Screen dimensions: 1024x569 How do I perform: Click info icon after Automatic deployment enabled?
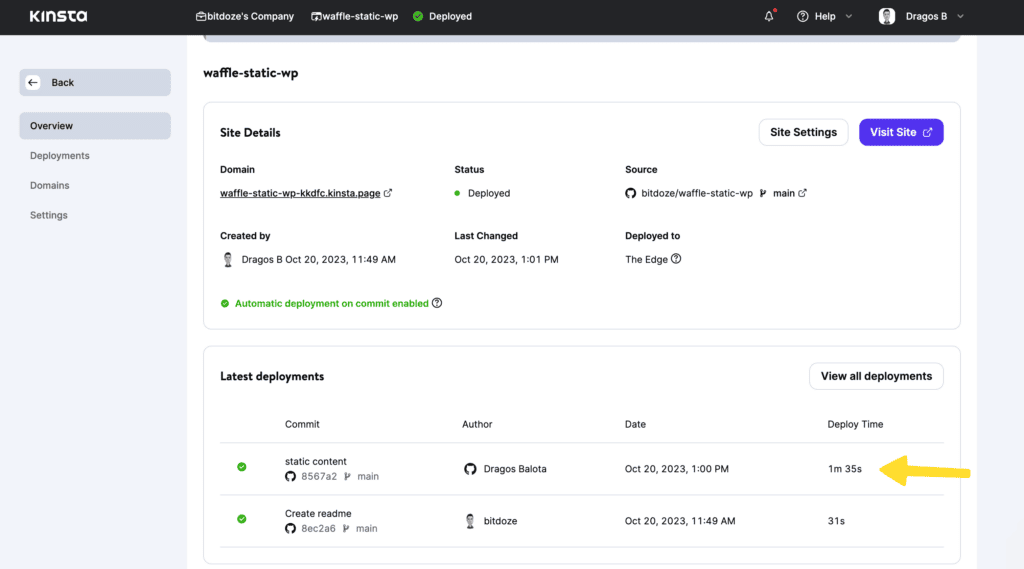point(437,303)
